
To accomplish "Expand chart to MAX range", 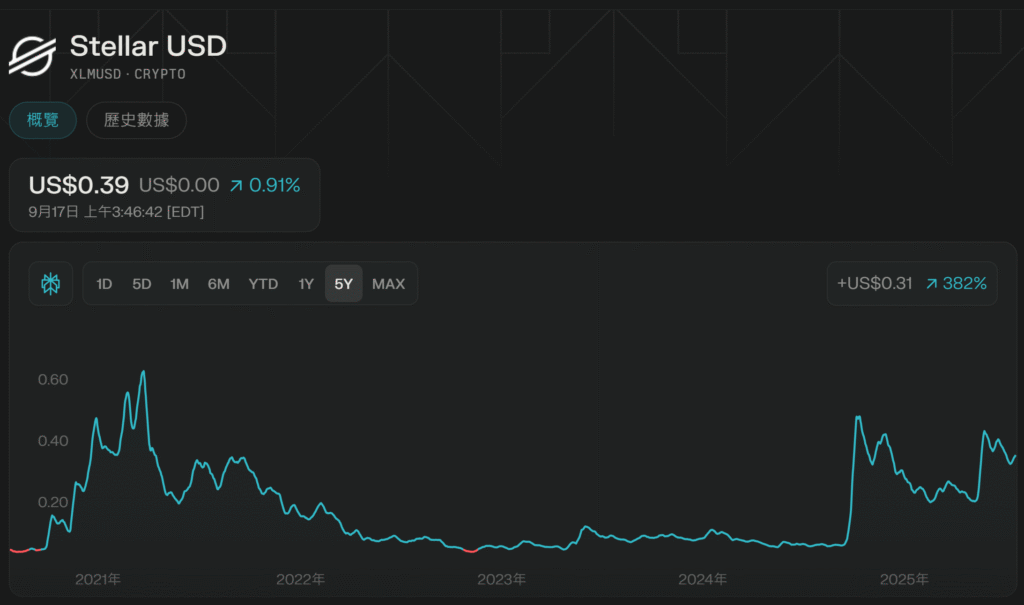I will 388,284.
